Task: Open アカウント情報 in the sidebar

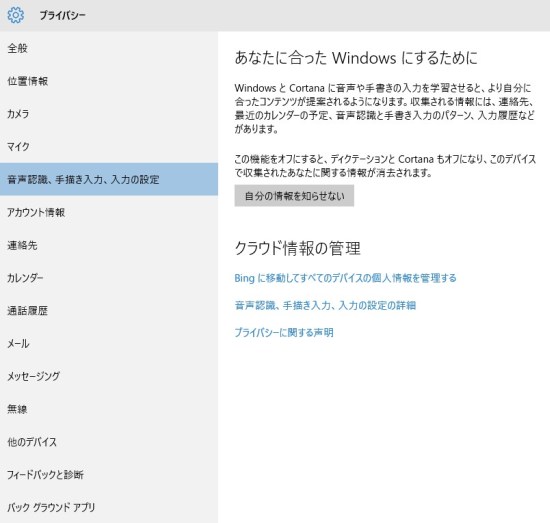Action: (109, 212)
